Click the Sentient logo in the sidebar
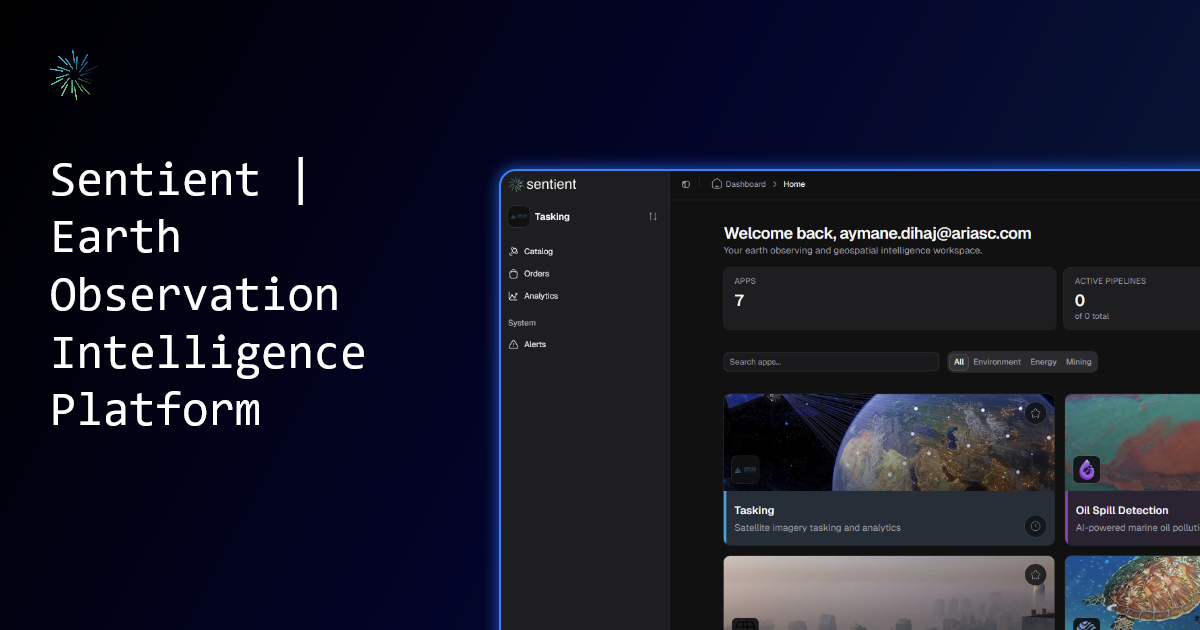This screenshot has height=630, width=1200. pos(542,184)
